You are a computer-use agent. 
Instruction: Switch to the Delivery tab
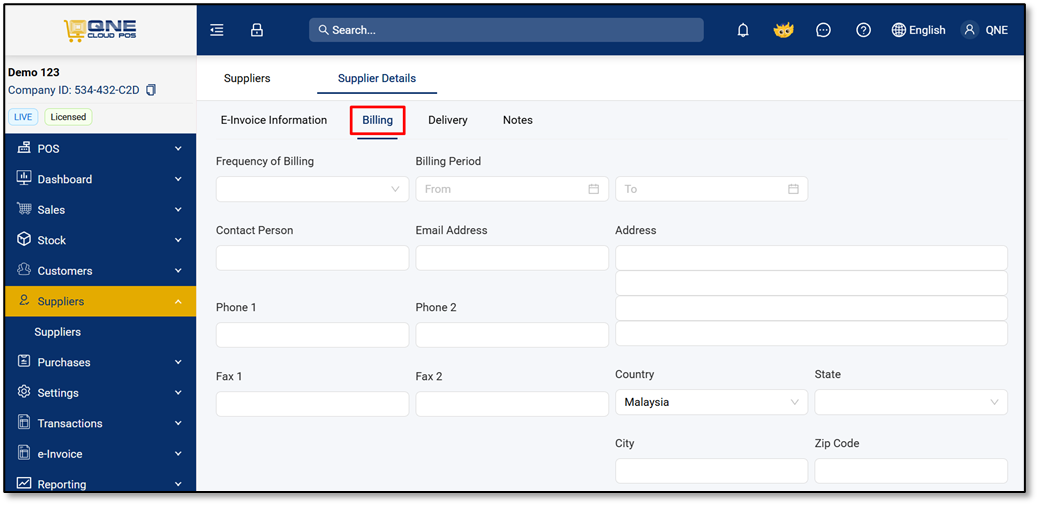pos(448,121)
